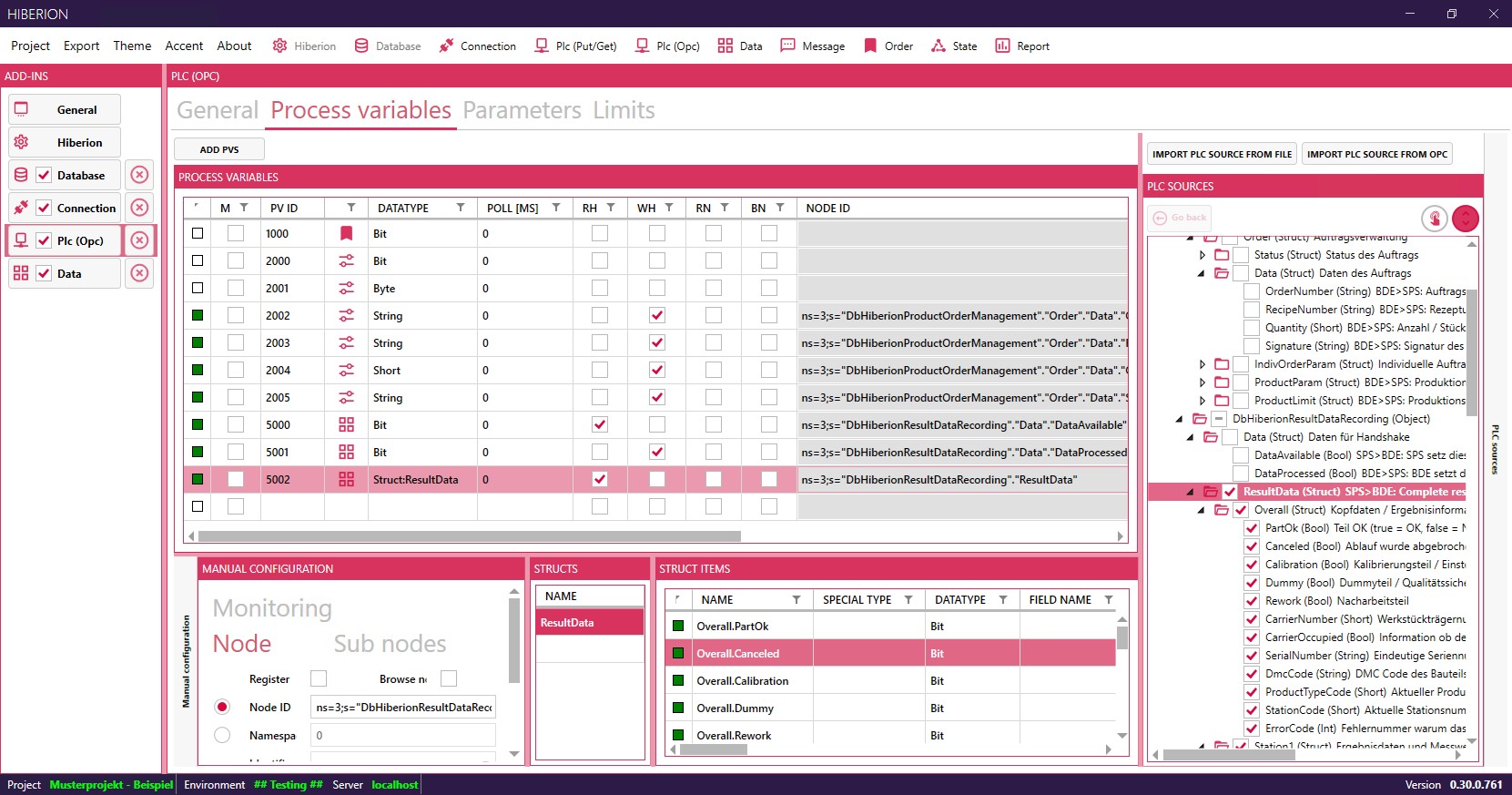The width and height of the screenshot is (1512, 795).
Task: Switch to the Limits tab
Action: (624, 110)
